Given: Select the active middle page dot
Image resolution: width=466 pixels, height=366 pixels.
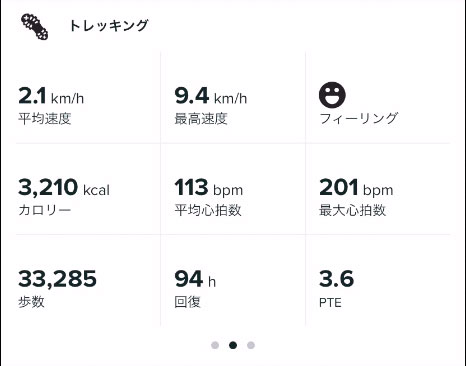Looking at the screenshot, I should coord(233,345).
